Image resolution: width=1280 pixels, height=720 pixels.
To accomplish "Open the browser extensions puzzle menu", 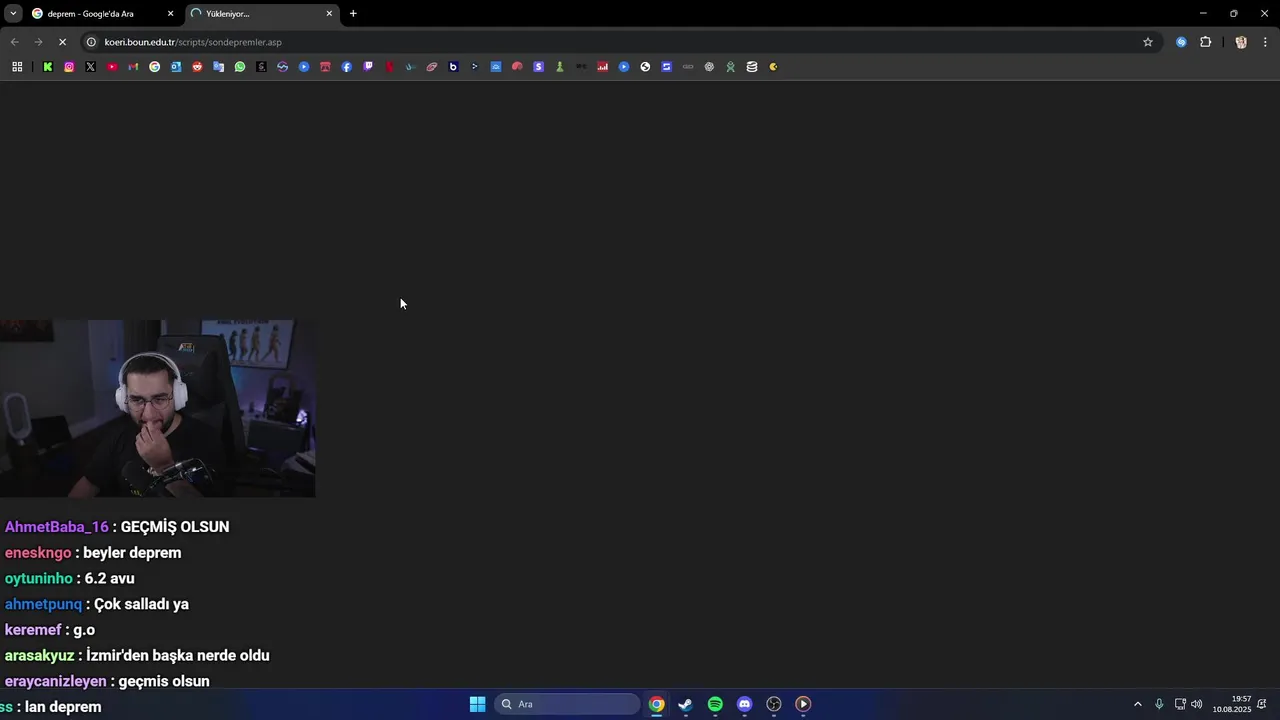I will point(1206,42).
